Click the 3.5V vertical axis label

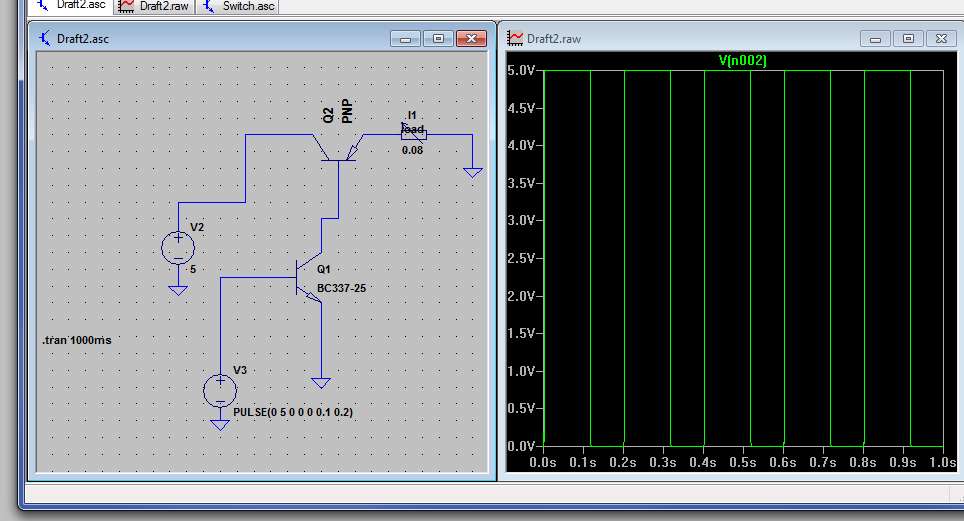521,183
